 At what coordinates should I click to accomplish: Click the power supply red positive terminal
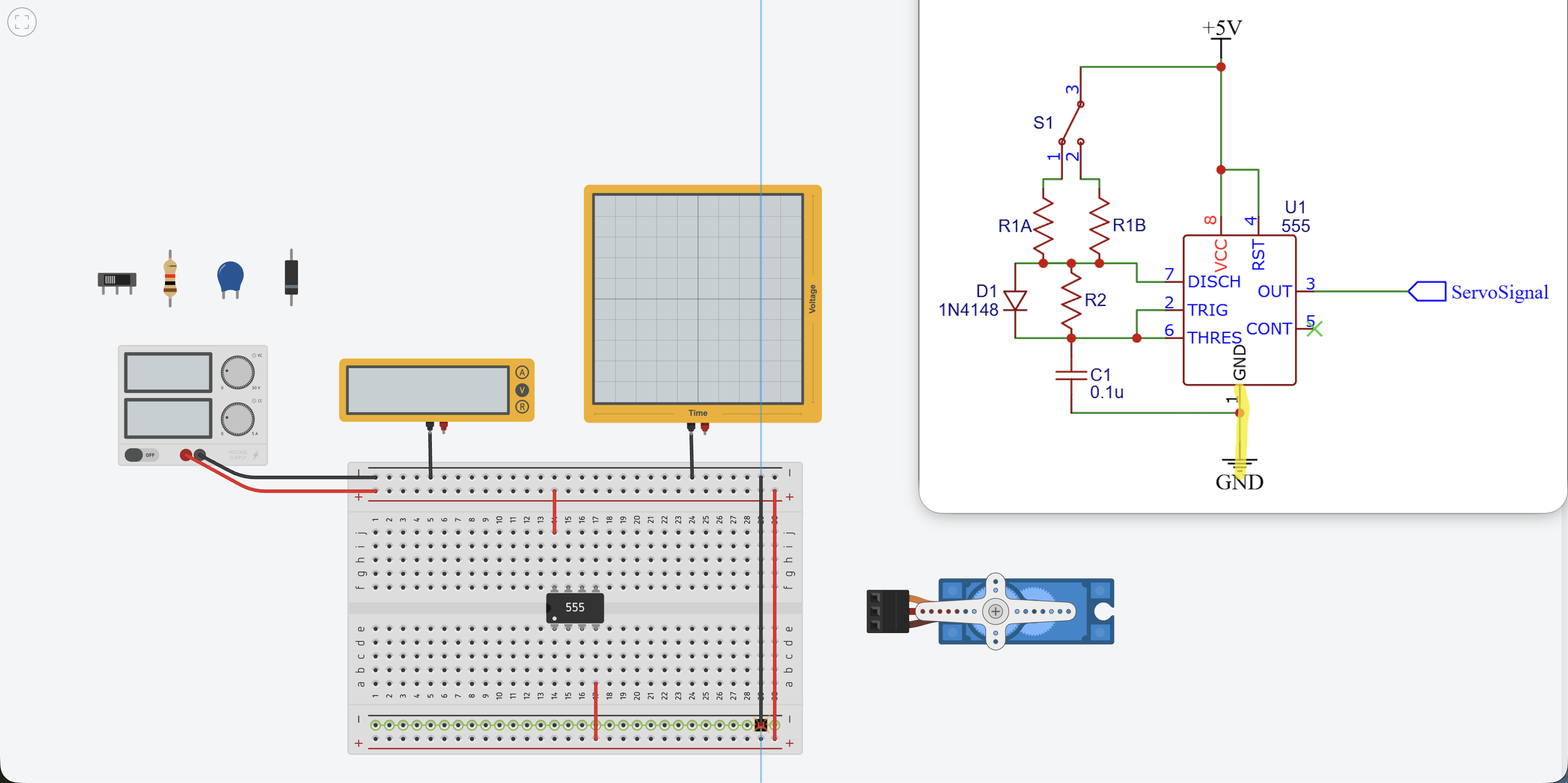(186, 455)
